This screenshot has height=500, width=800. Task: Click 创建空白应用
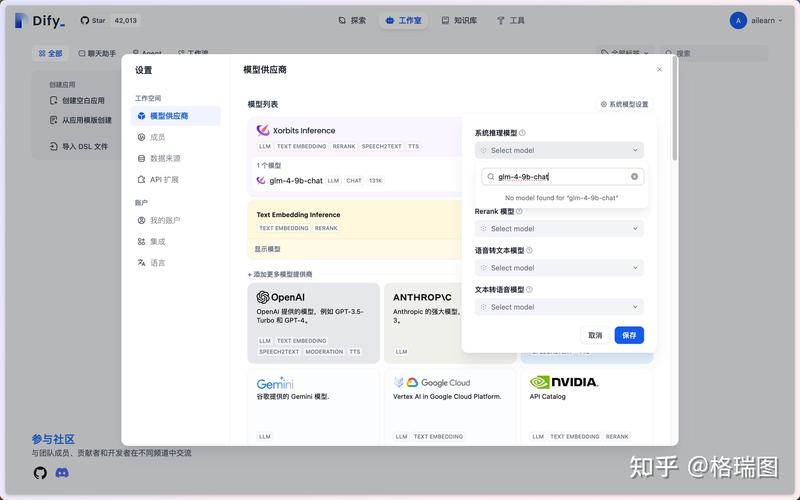[78, 101]
